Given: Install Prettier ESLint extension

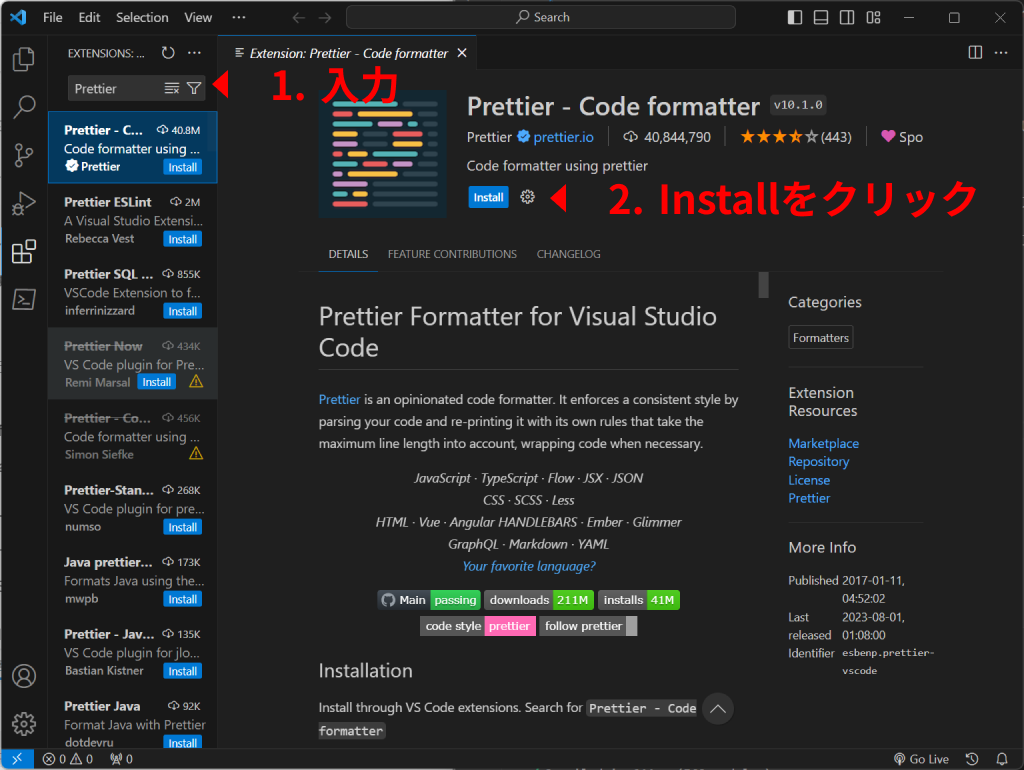Looking at the screenshot, I should [x=183, y=239].
